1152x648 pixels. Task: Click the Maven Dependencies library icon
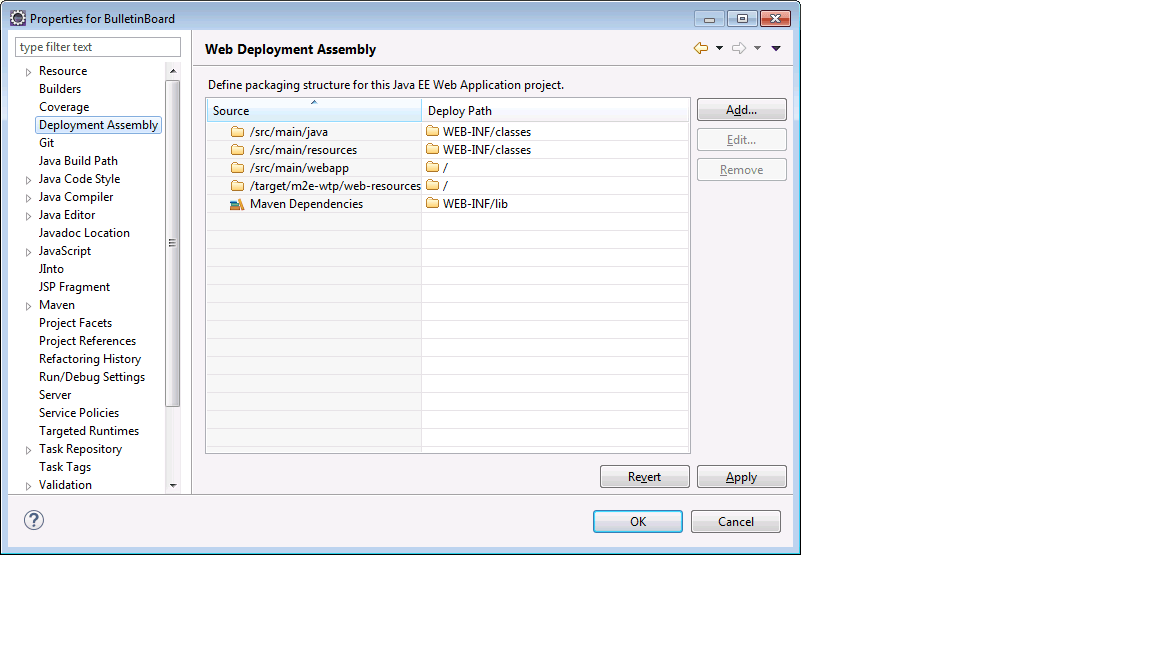tap(237, 204)
